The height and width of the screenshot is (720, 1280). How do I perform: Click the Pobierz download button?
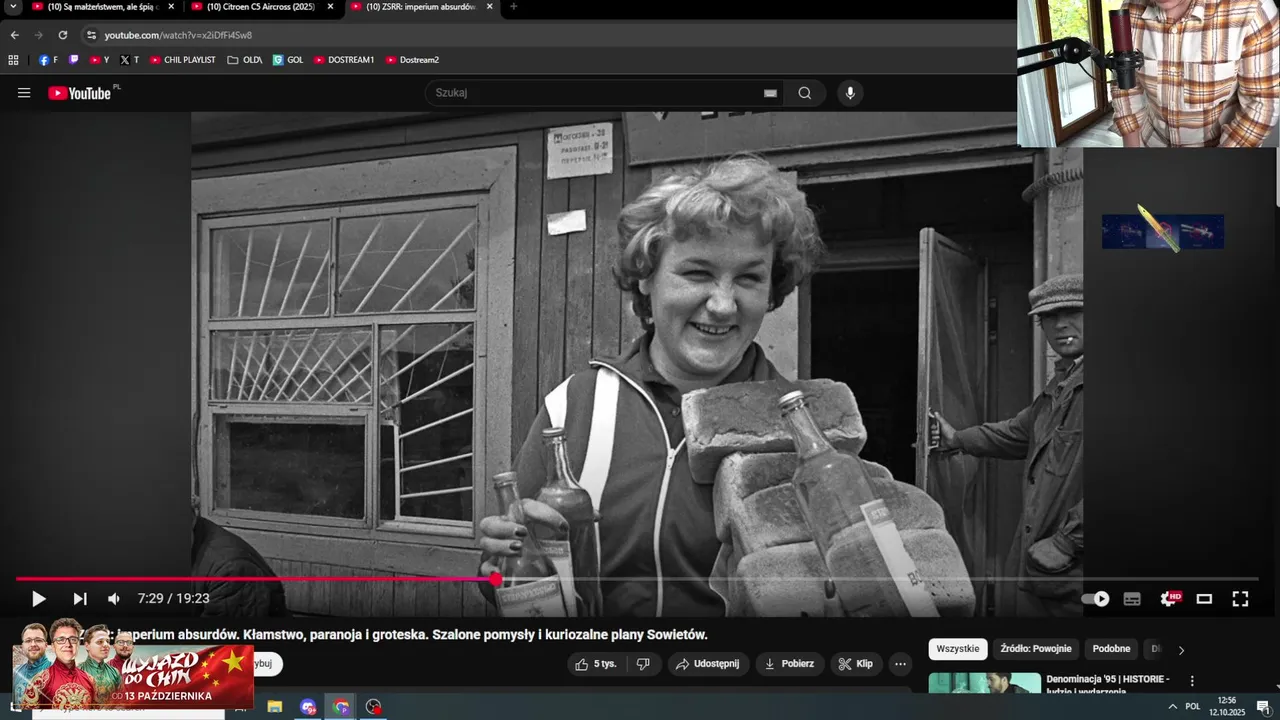point(789,663)
